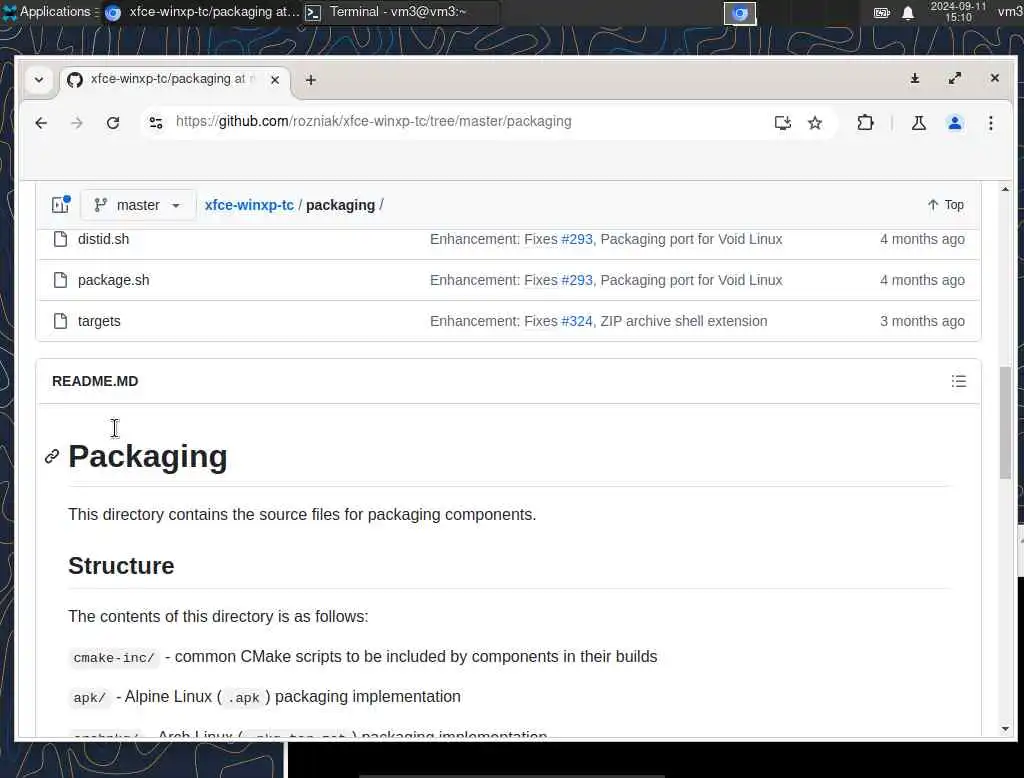Click the fullscreen expand icon in title bar
This screenshot has height=778, width=1024.
tap(955, 78)
